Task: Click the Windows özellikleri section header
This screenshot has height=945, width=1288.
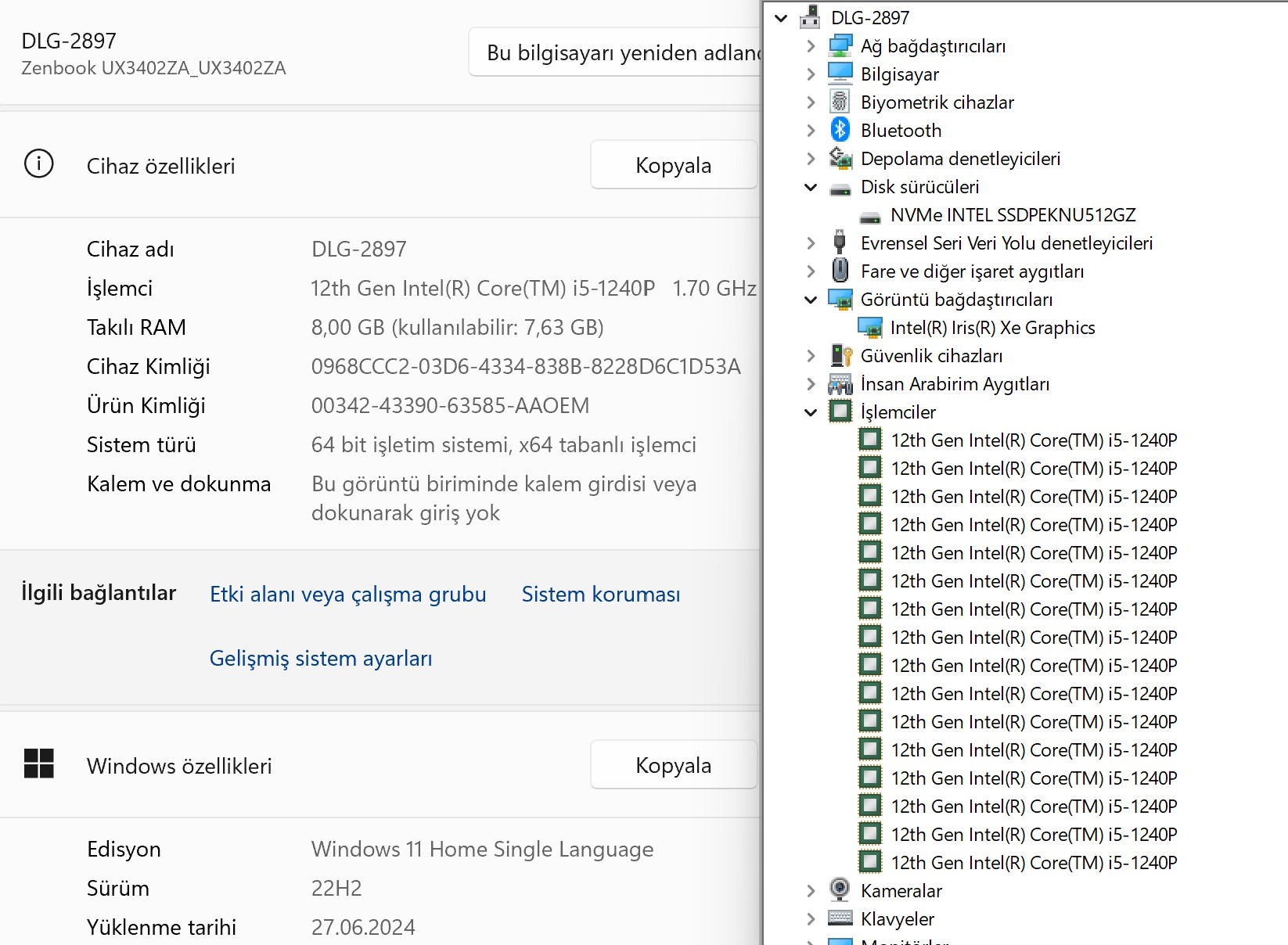Action: 179,766
